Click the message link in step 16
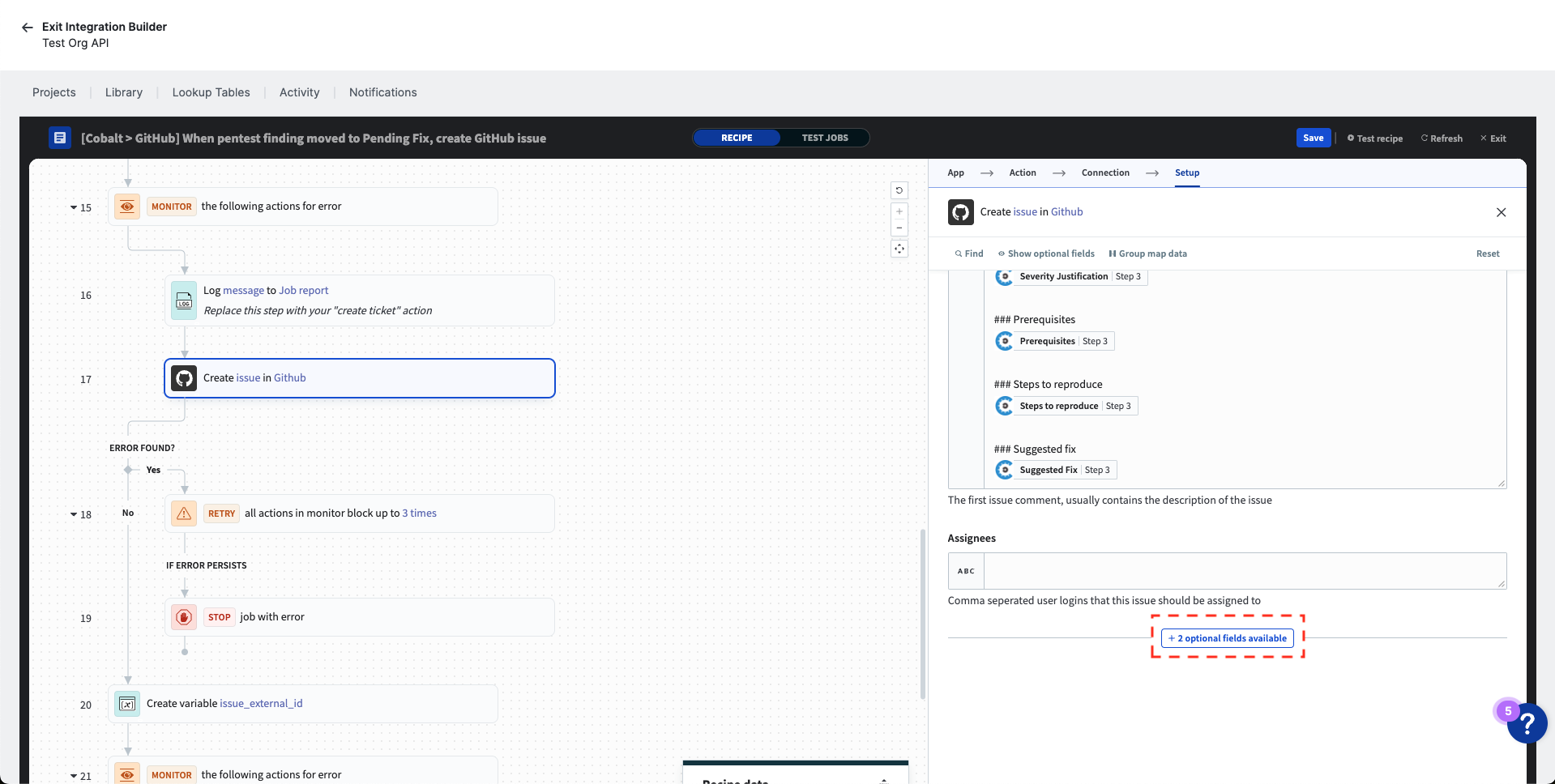 tap(243, 291)
